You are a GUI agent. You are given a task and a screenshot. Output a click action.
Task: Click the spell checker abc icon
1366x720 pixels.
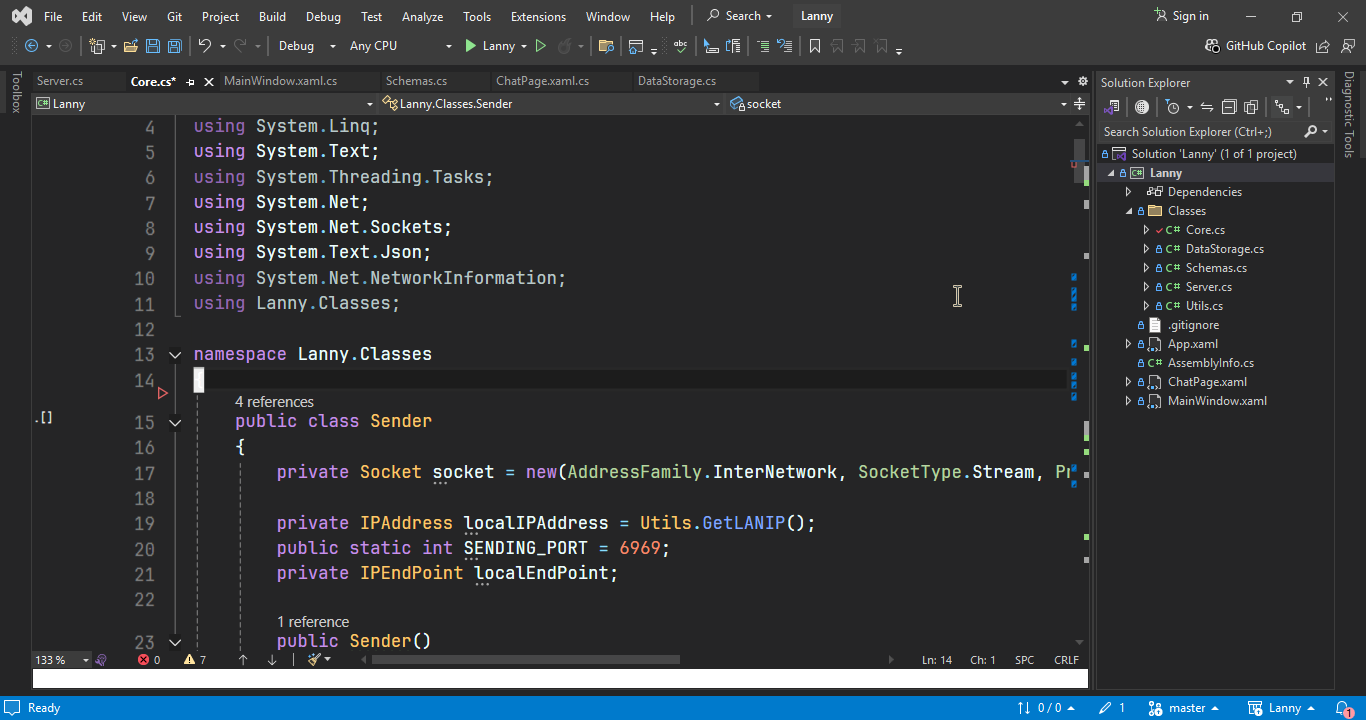click(681, 46)
